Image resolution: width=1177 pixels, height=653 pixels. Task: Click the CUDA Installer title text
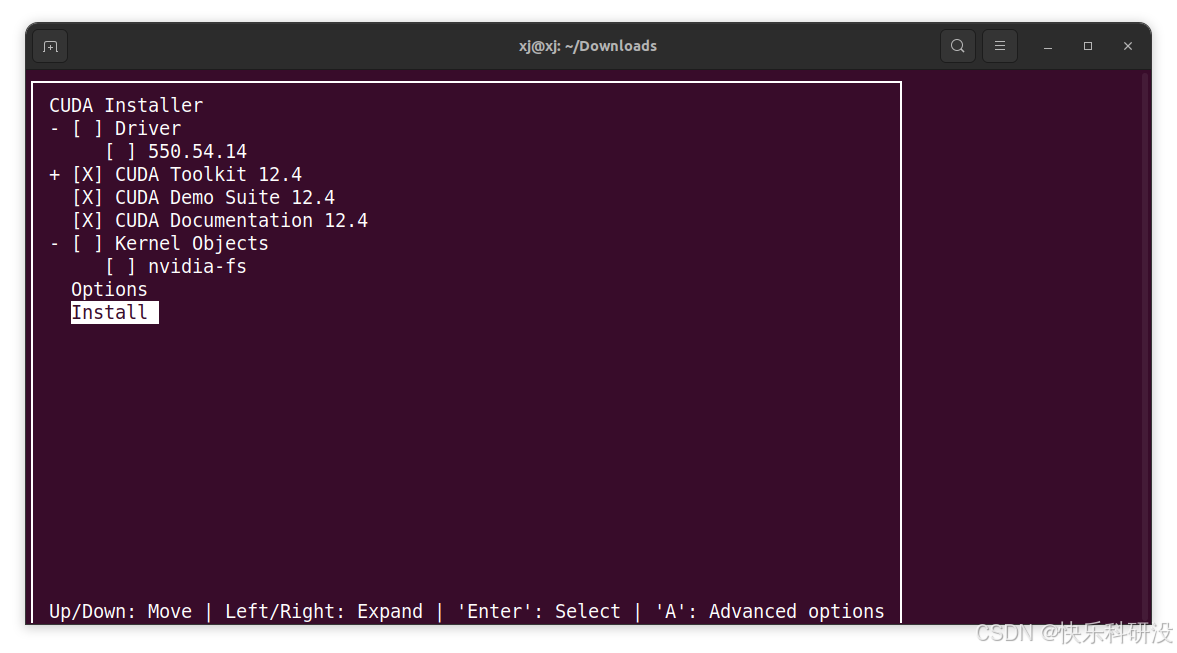(x=126, y=105)
